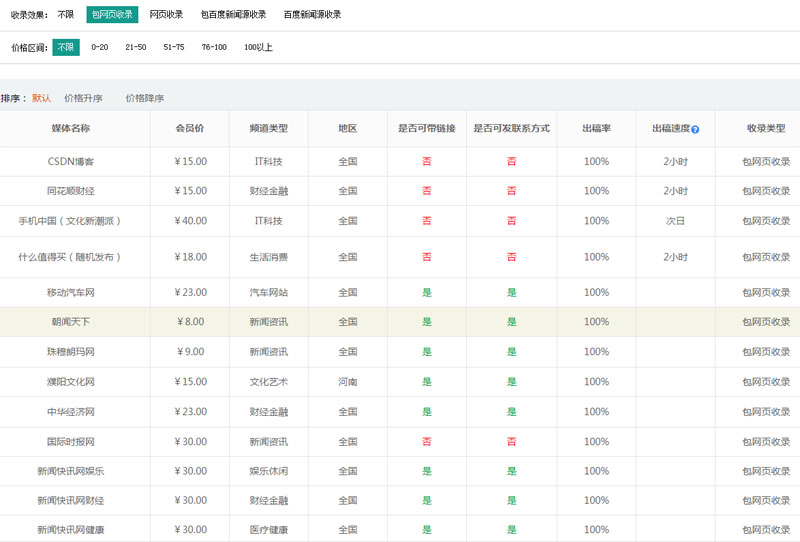Screen dimensions: 800x542
Task: Filter price range to 0-20
Action: pyautogui.click(x=100, y=47)
